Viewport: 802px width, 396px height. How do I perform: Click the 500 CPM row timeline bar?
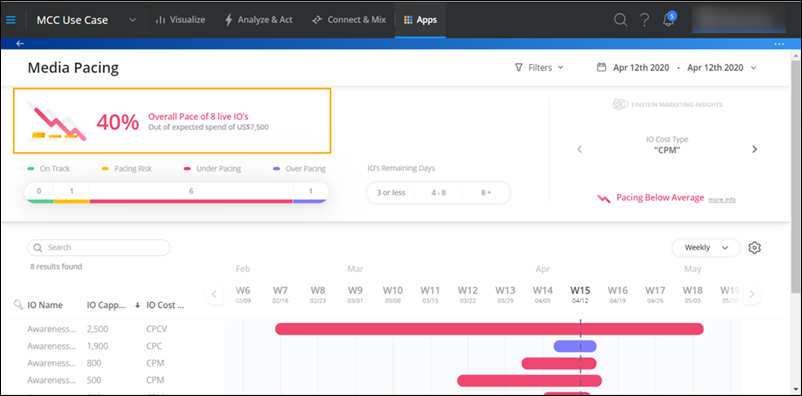click(x=529, y=381)
